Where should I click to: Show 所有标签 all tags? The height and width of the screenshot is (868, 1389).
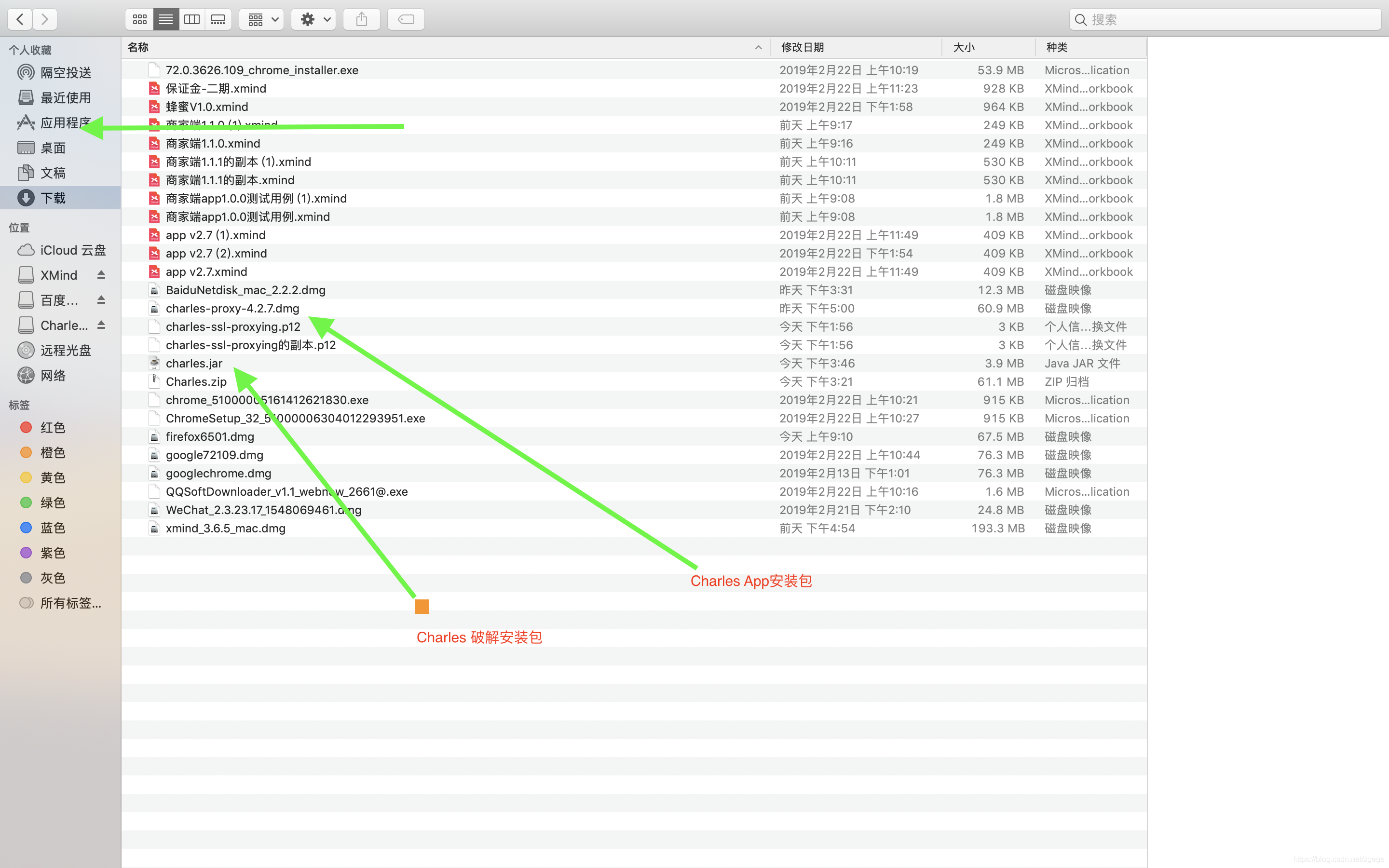click(60, 603)
